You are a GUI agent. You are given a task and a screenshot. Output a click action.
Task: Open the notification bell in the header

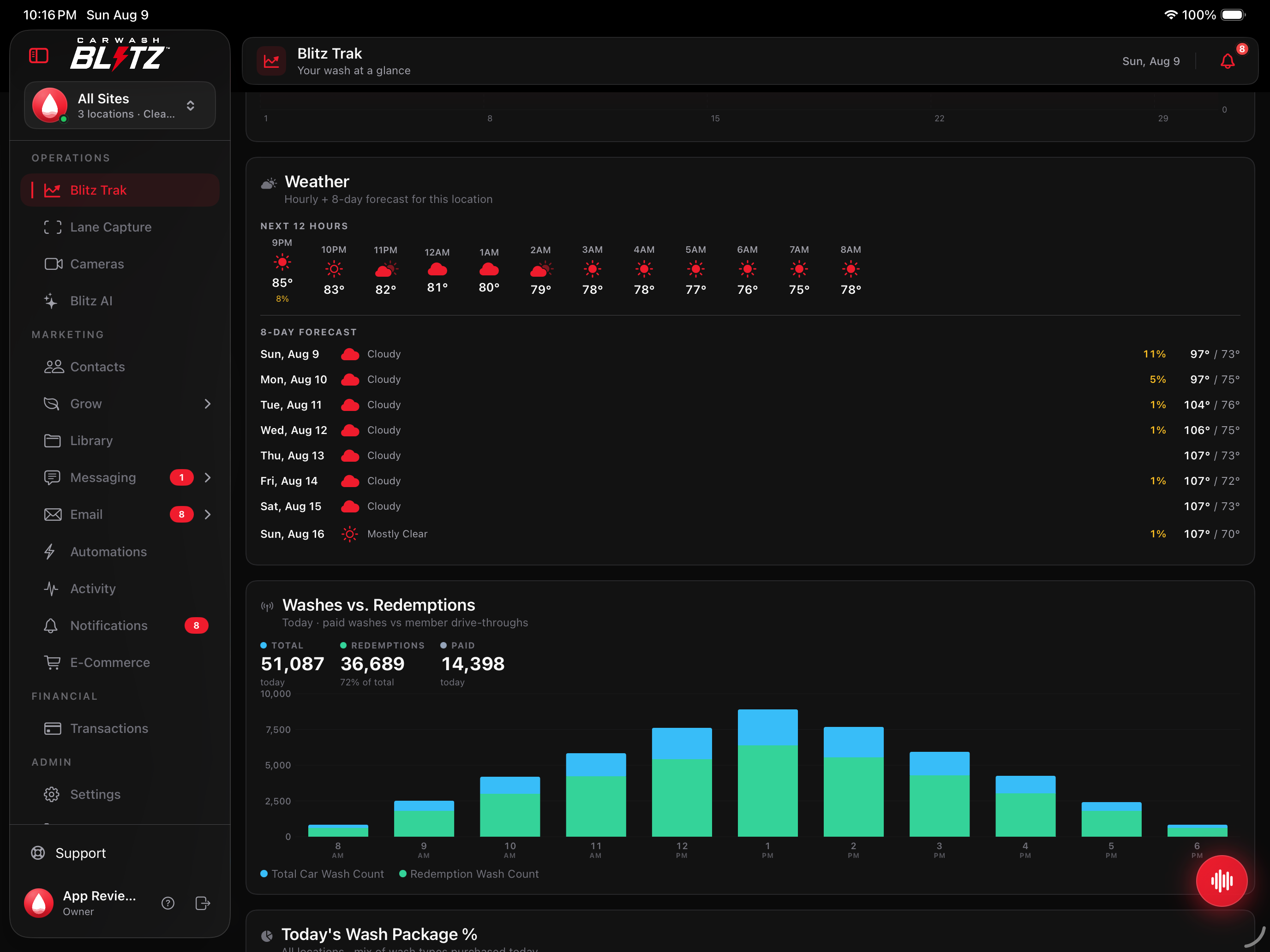tap(1228, 61)
